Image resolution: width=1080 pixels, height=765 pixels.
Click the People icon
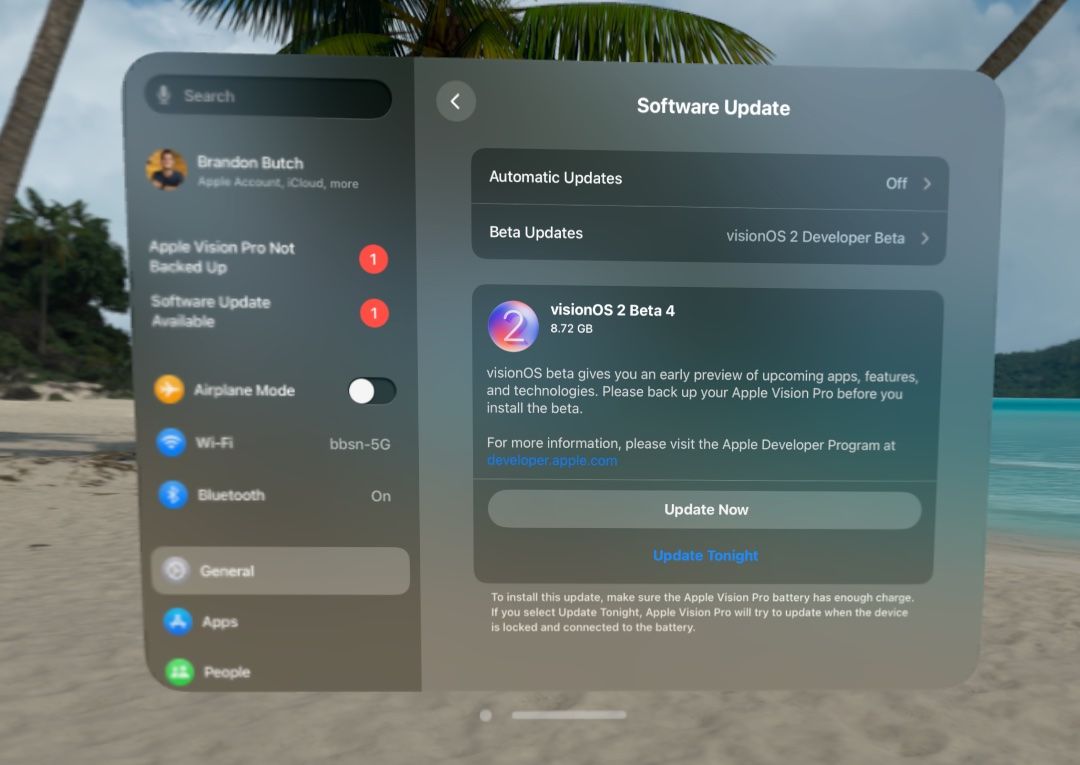coord(180,671)
